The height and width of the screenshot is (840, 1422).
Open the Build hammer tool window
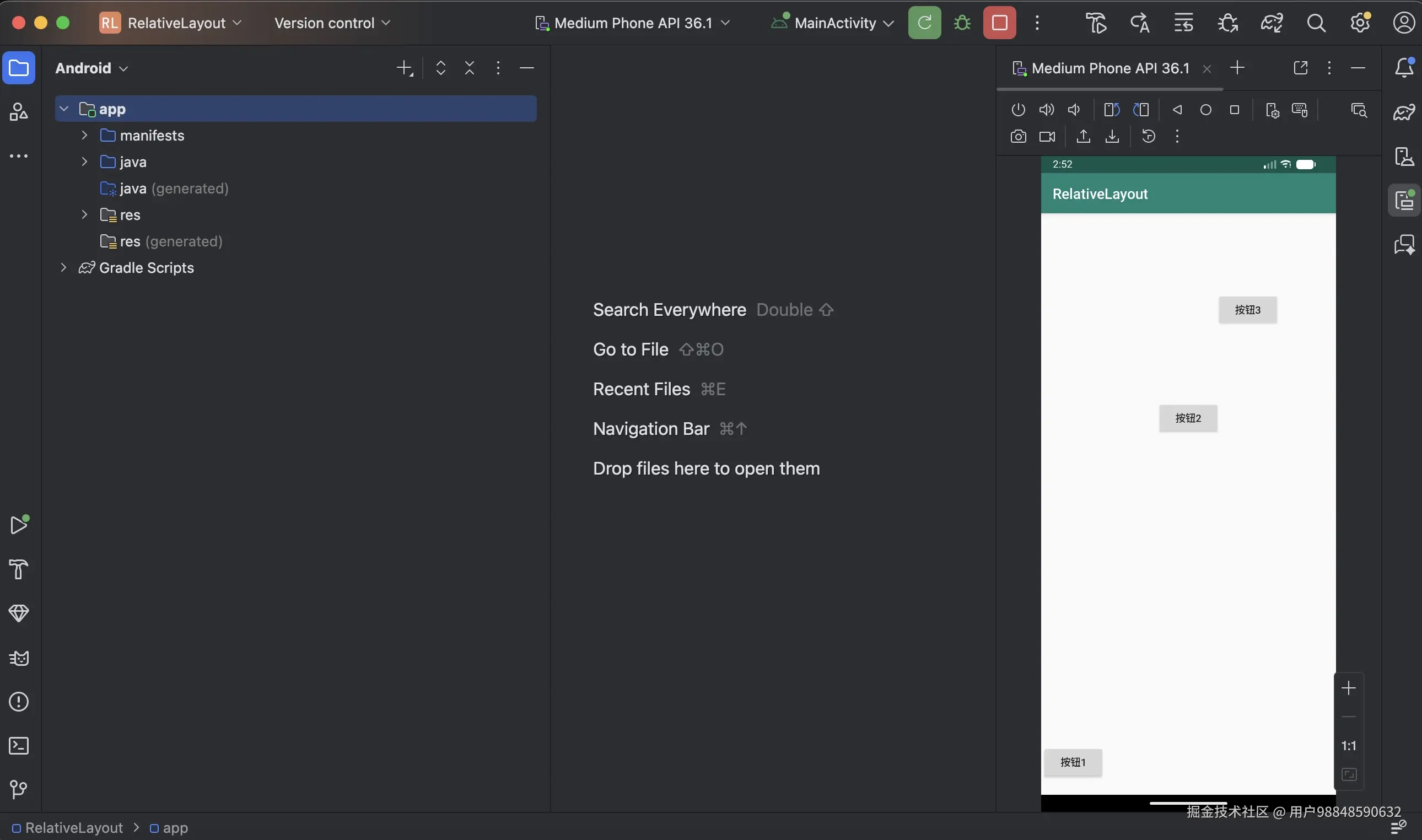[x=19, y=569]
